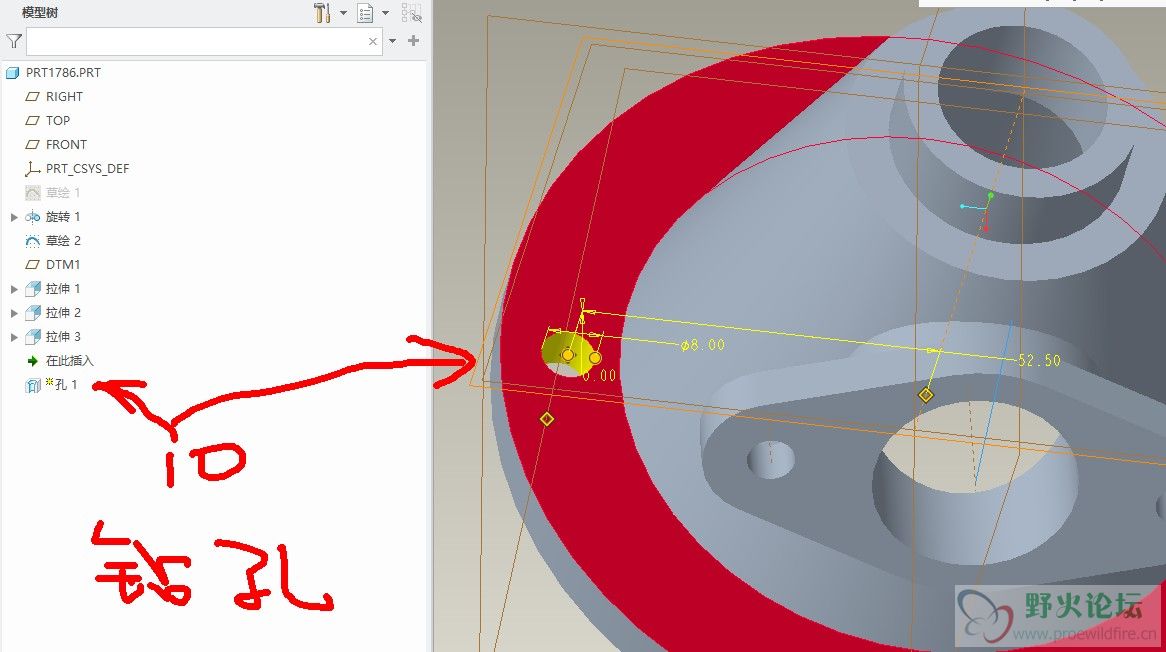1166x652 pixels.
Task: Focus the model tree search field
Action: click(204, 42)
